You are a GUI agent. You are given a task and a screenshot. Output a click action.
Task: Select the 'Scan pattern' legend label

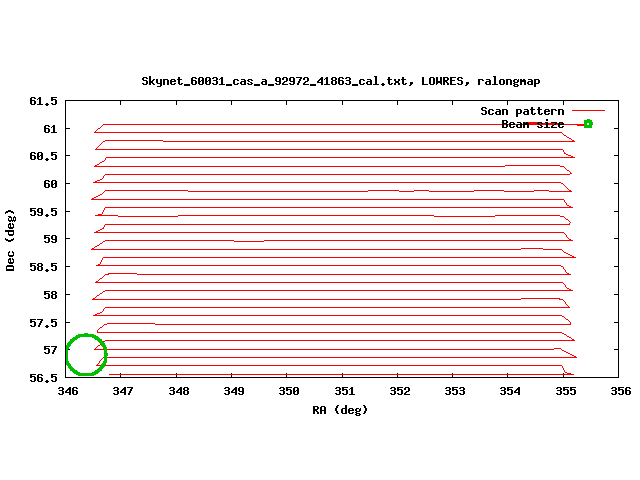(522, 111)
